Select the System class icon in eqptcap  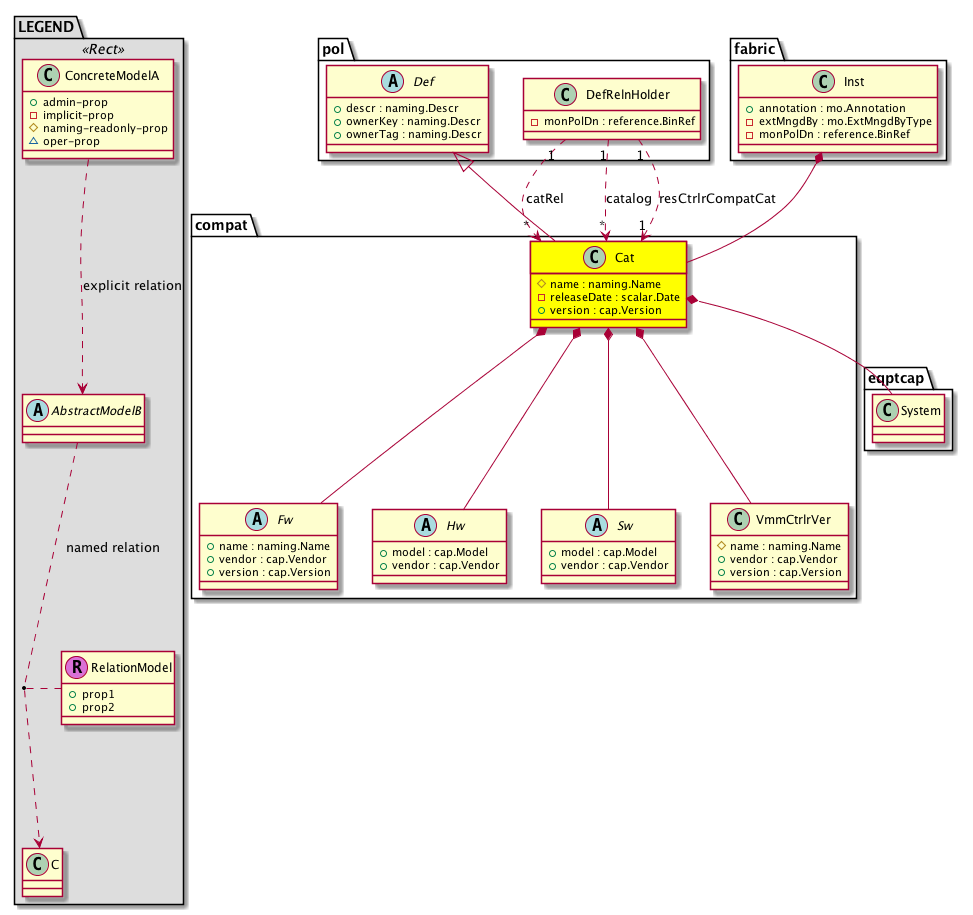(888, 408)
